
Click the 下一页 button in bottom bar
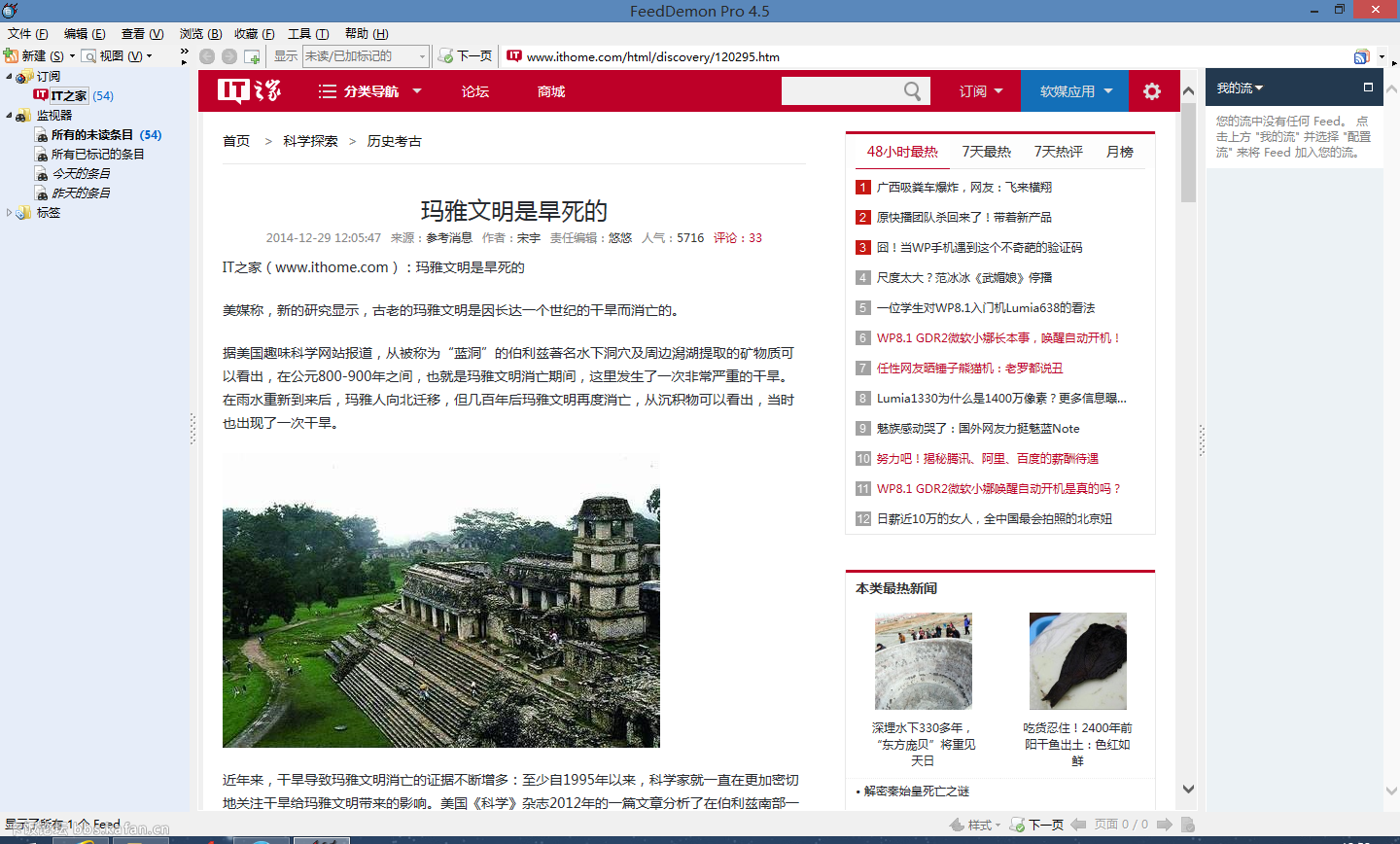tap(1038, 825)
